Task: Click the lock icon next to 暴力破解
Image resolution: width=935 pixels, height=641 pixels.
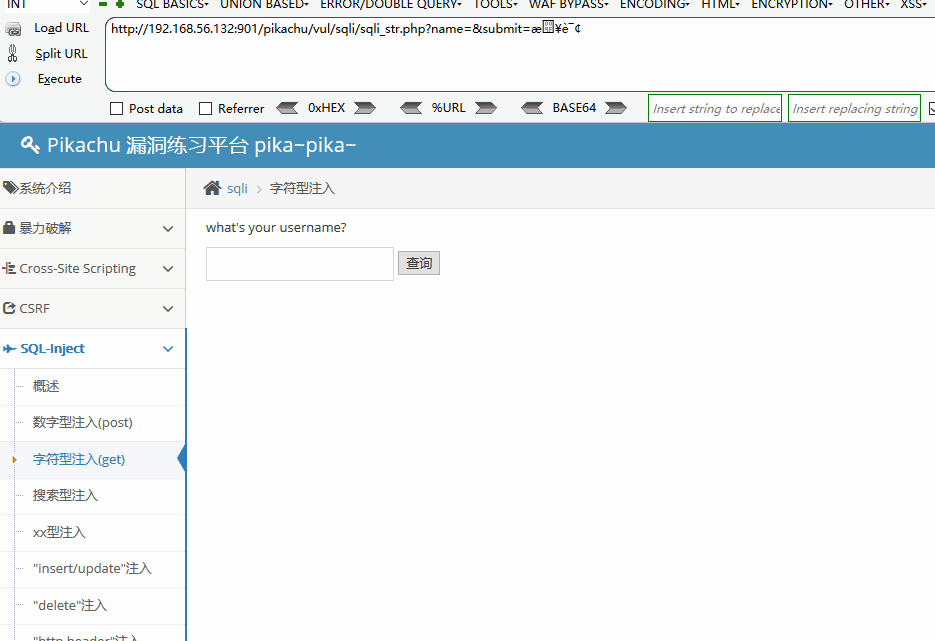Action: [x=9, y=228]
